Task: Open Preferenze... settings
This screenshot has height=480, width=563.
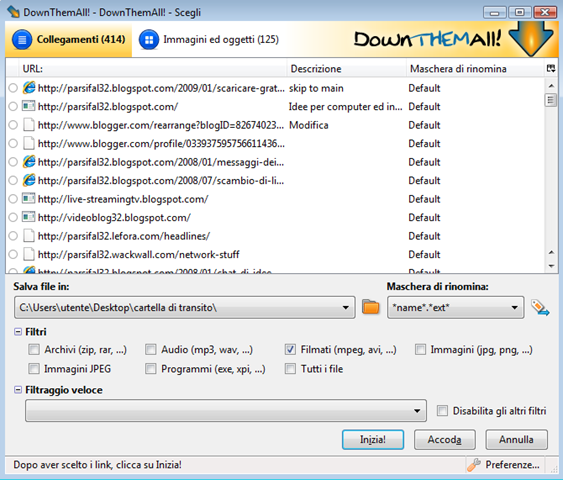Action: (512, 465)
